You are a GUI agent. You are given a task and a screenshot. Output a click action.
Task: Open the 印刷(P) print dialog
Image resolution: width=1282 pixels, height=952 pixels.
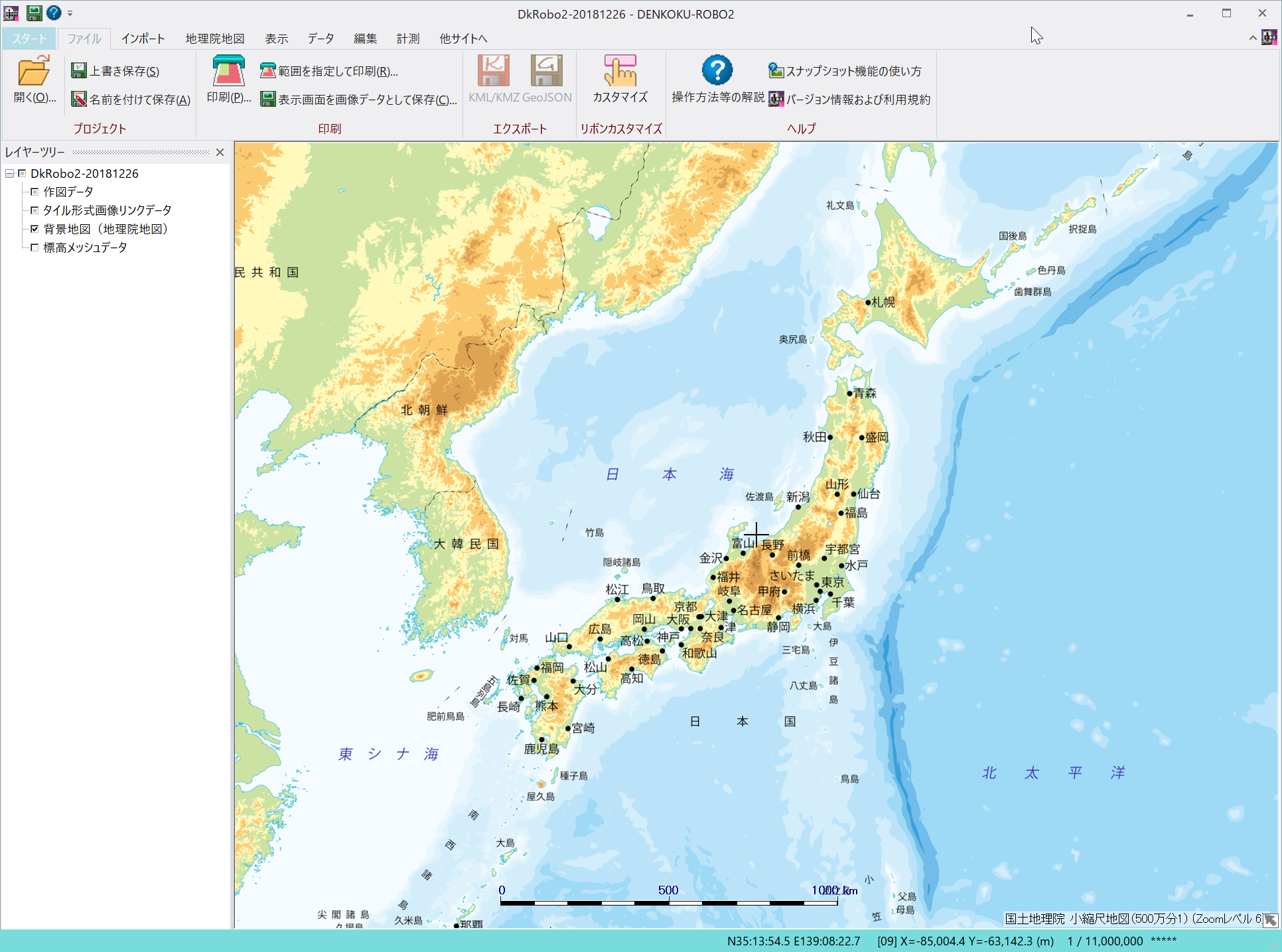(x=228, y=79)
